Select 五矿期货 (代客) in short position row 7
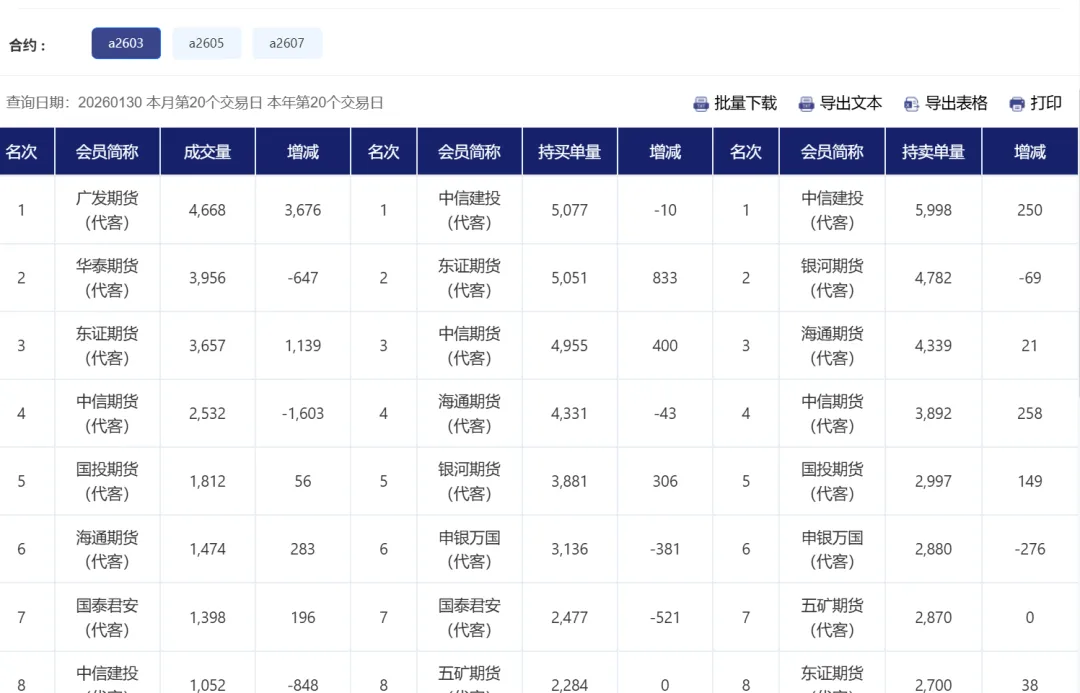 [832, 617]
